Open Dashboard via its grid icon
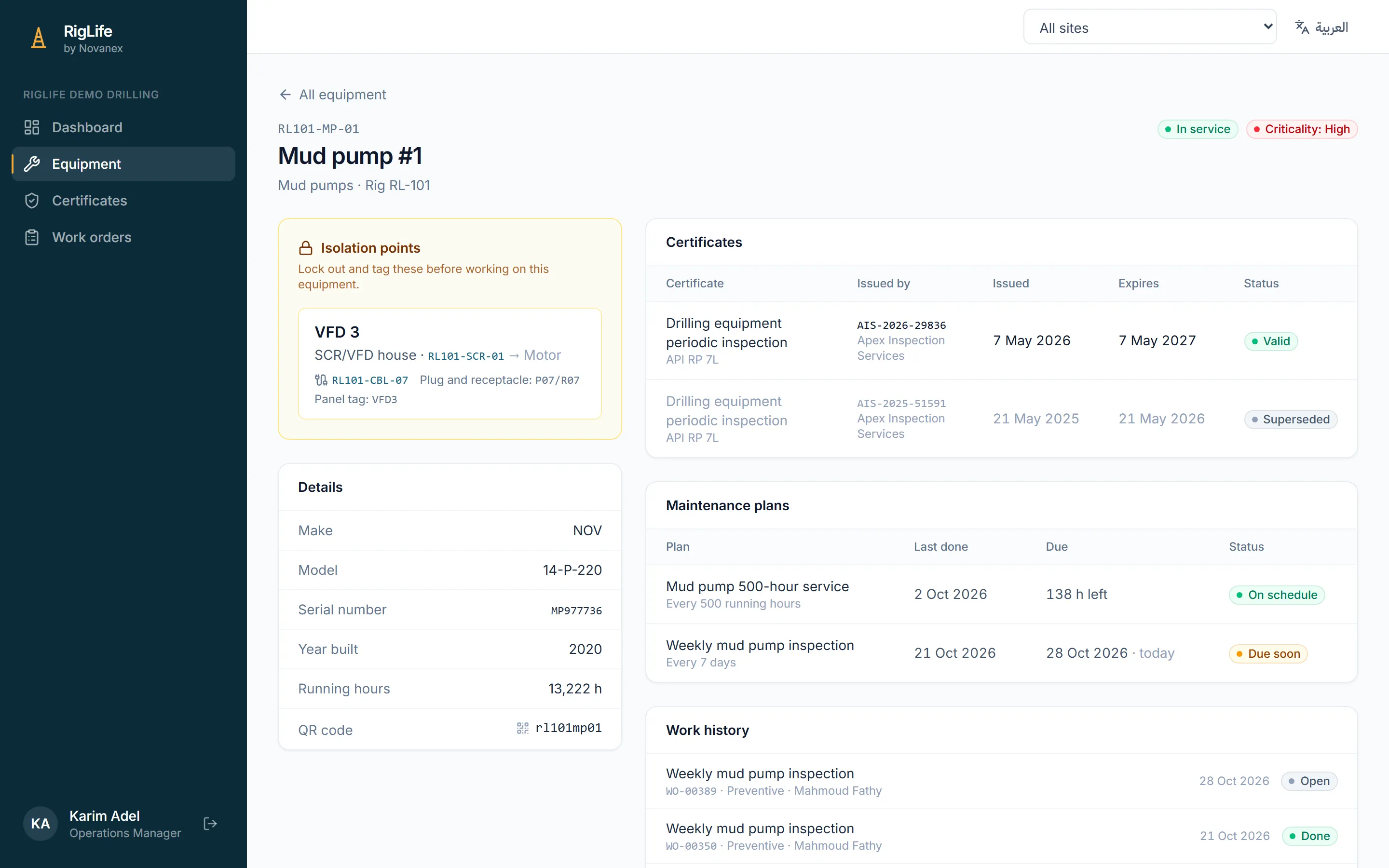Viewport: 1389px width, 868px height. tap(31, 127)
